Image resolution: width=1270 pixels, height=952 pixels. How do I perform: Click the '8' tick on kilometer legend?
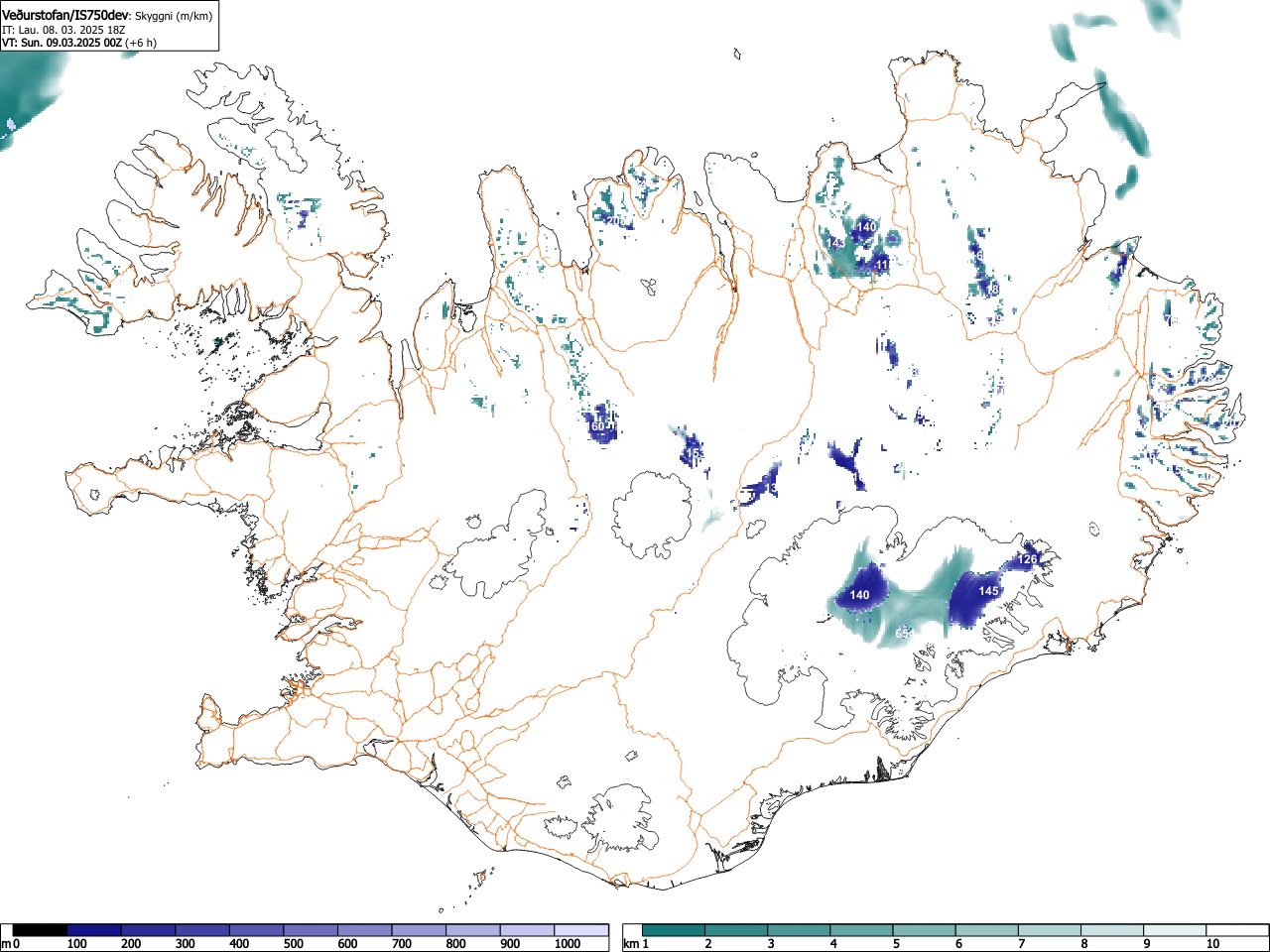pyautogui.click(x=1083, y=944)
